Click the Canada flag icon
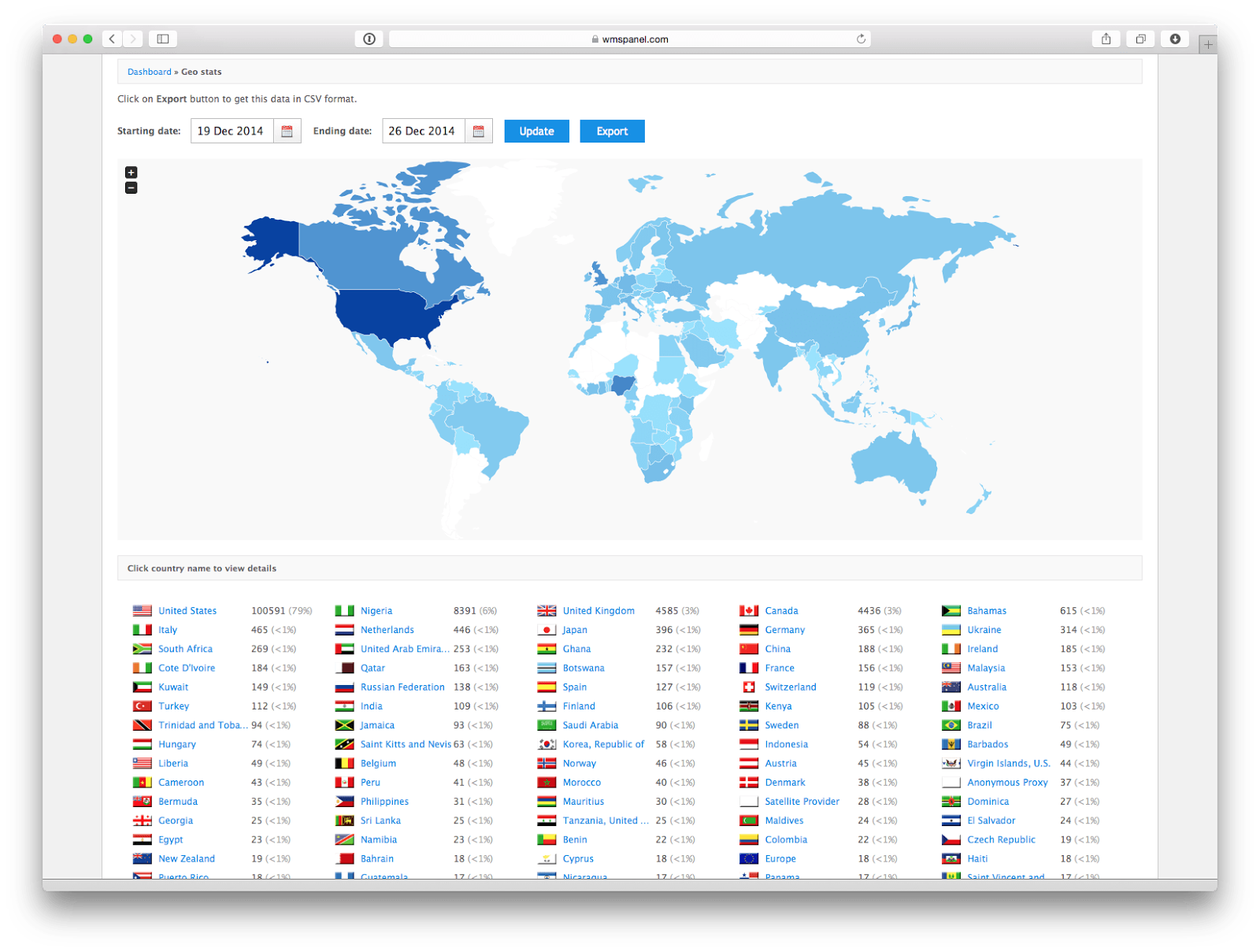 (749, 611)
